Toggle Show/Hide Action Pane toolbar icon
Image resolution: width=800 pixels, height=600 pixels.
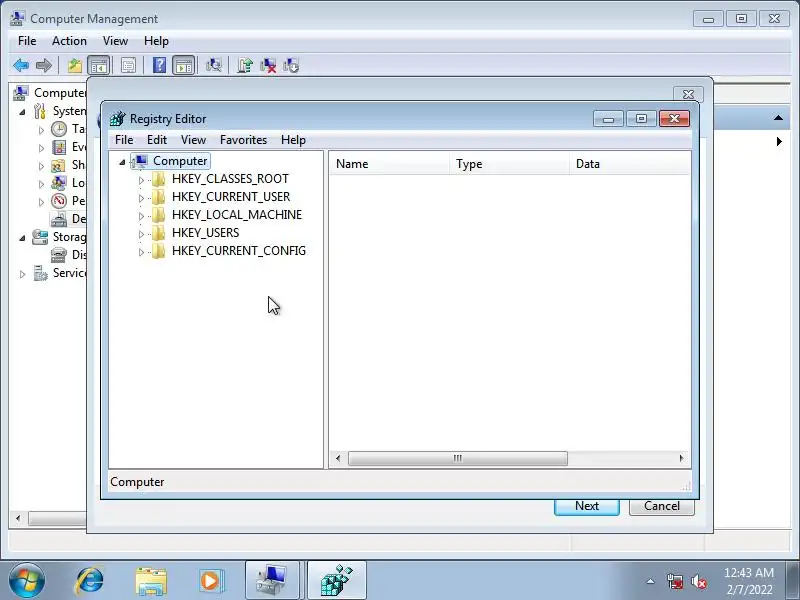(x=184, y=65)
